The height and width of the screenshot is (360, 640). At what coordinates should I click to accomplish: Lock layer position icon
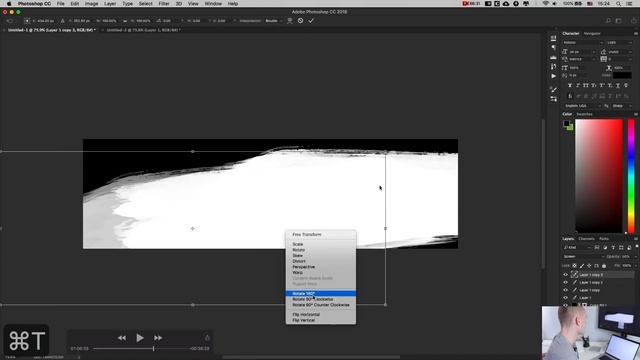(589, 266)
